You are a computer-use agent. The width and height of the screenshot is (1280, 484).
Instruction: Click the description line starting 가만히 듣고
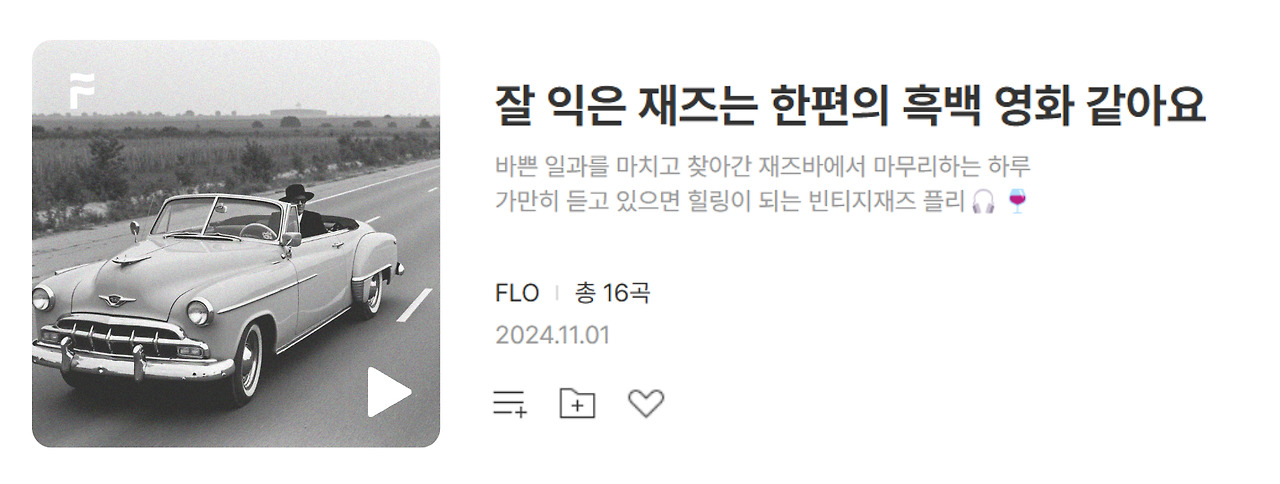(761, 202)
